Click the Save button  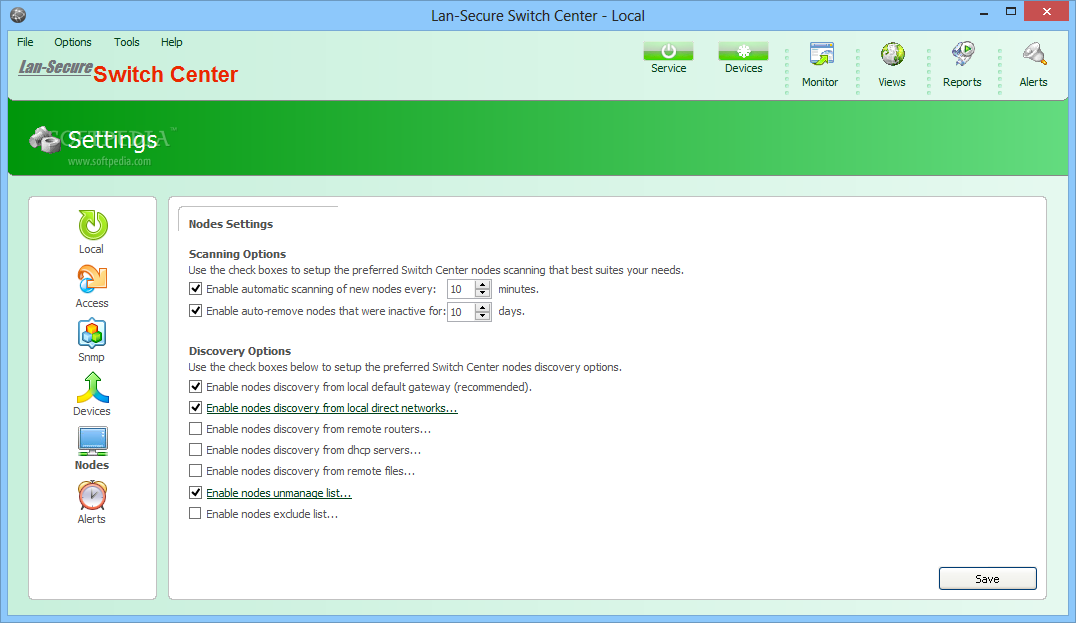[987, 578]
